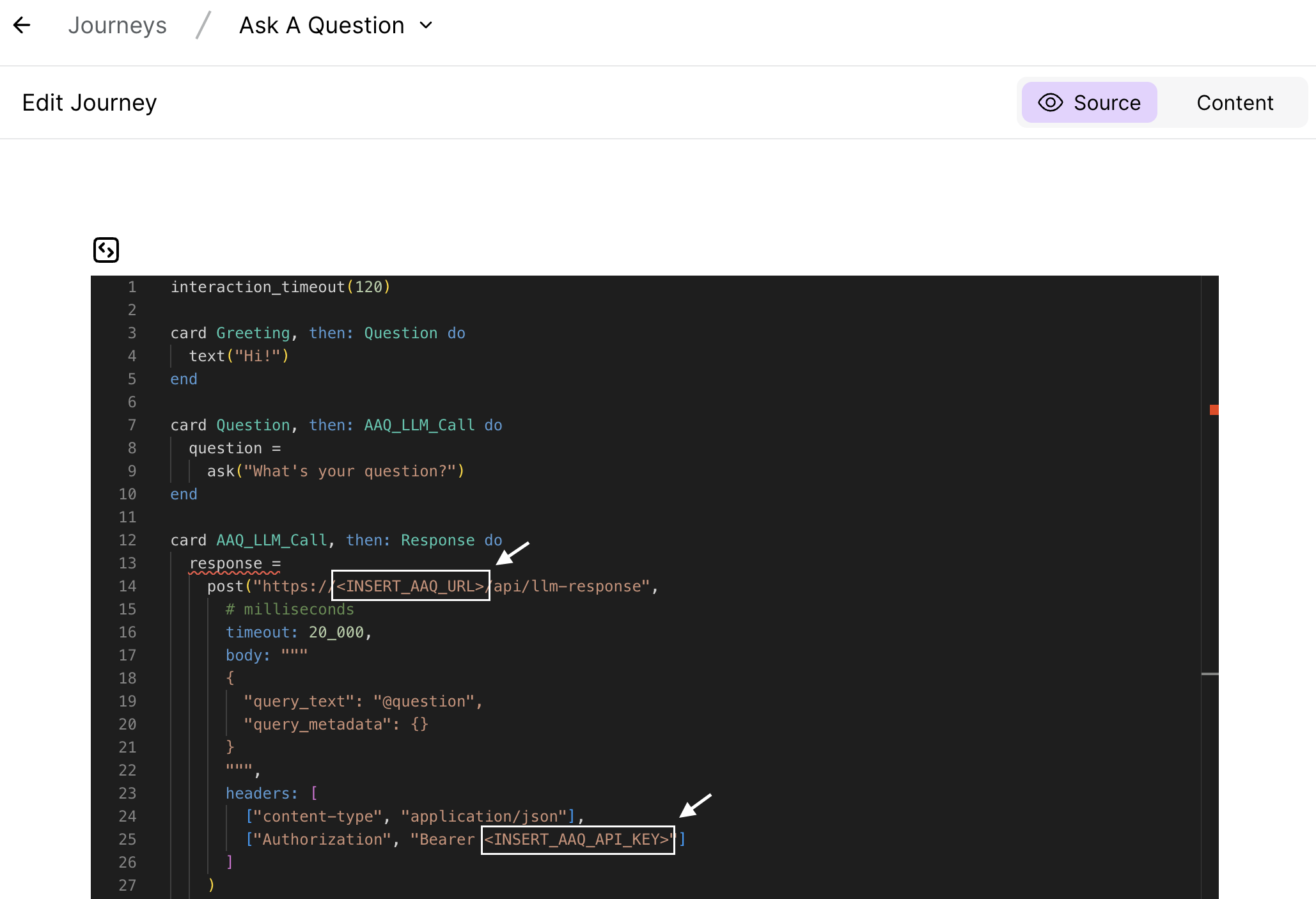Screen dimensions: 1316x899
Task: Click the gray marker in editor scrollbar
Action: pos(1210,674)
